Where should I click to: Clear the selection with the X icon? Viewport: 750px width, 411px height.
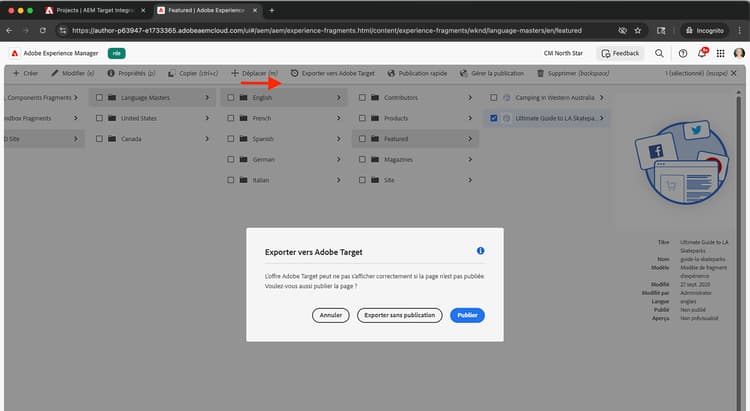[x=734, y=73]
